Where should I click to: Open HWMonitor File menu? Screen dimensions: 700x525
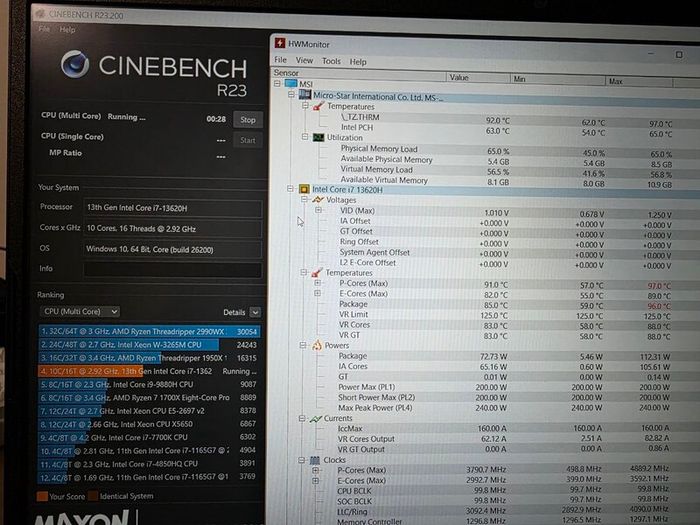click(x=280, y=60)
